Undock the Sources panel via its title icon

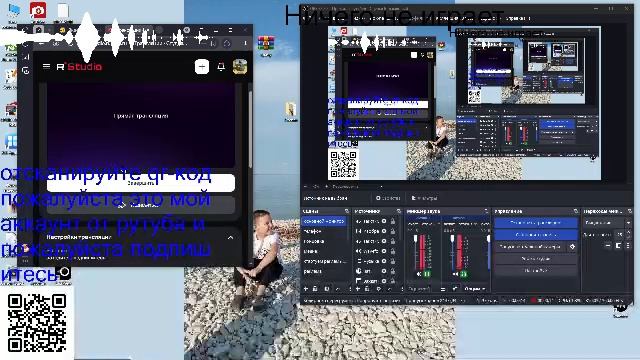coord(399,211)
